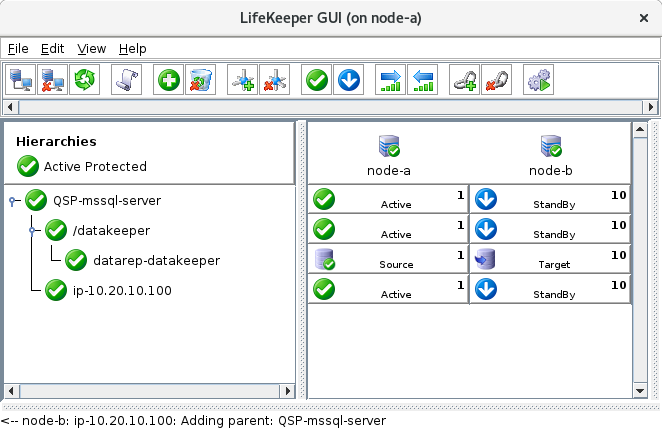Open the File menu

pos(18,48)
